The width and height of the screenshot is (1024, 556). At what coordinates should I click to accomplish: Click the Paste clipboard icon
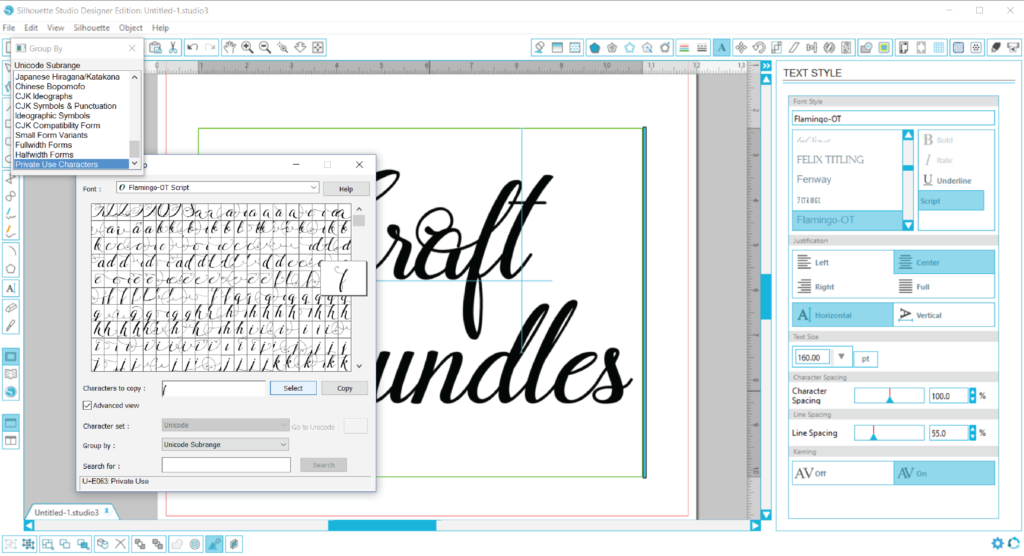point(155,48)
